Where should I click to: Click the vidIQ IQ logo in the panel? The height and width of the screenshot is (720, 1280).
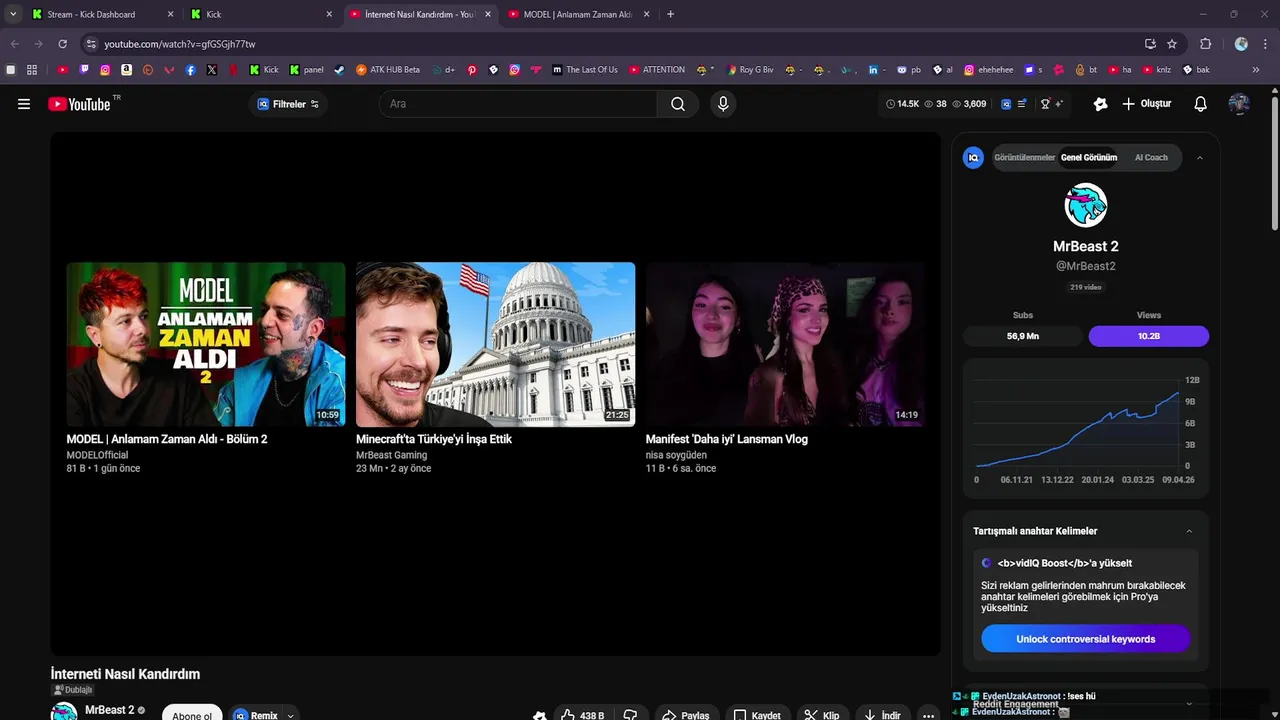point(973,157)
